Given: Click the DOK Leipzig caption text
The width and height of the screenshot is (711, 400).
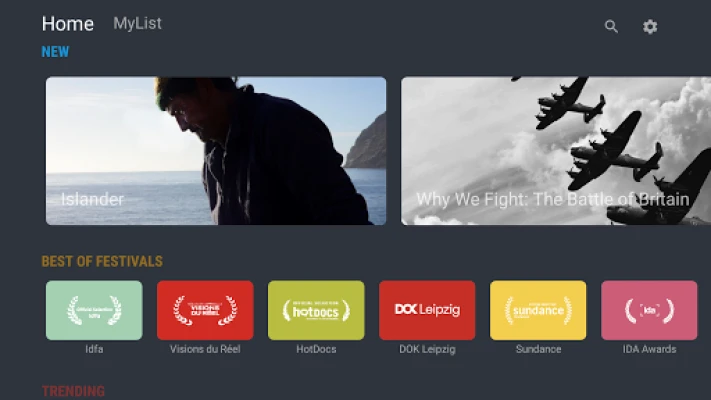Looking at the screenshot, I should click(x=427, y=349).
